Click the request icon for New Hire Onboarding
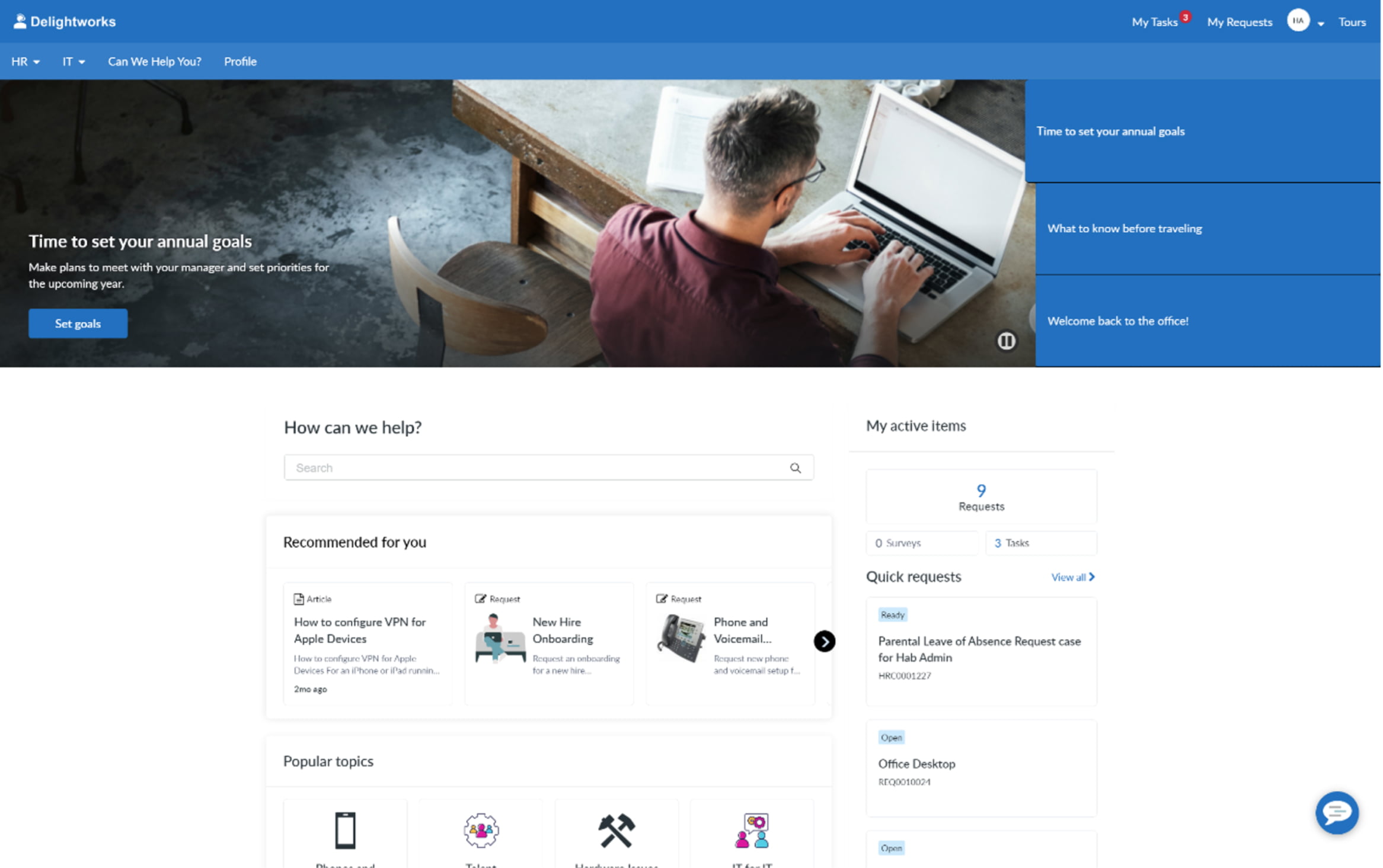Screen dimensions: 1383x868 [x=480, y=598]
